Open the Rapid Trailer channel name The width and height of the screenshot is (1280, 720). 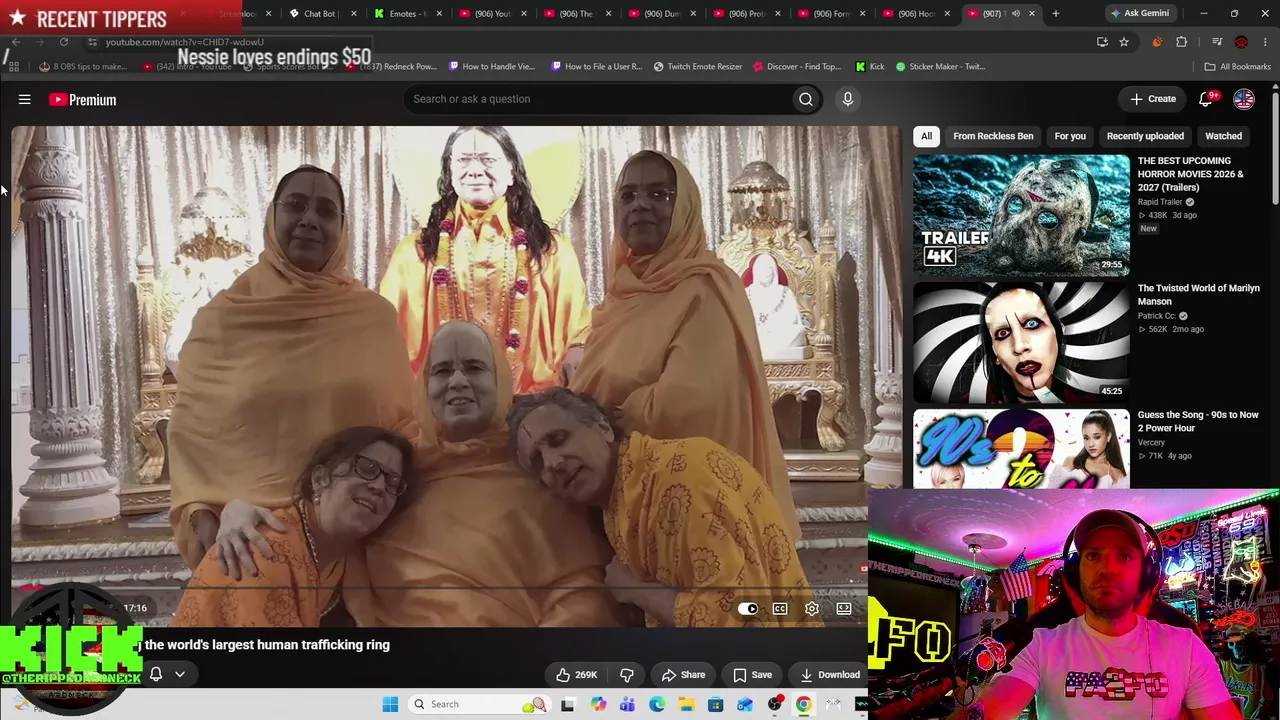[1160, 202]
